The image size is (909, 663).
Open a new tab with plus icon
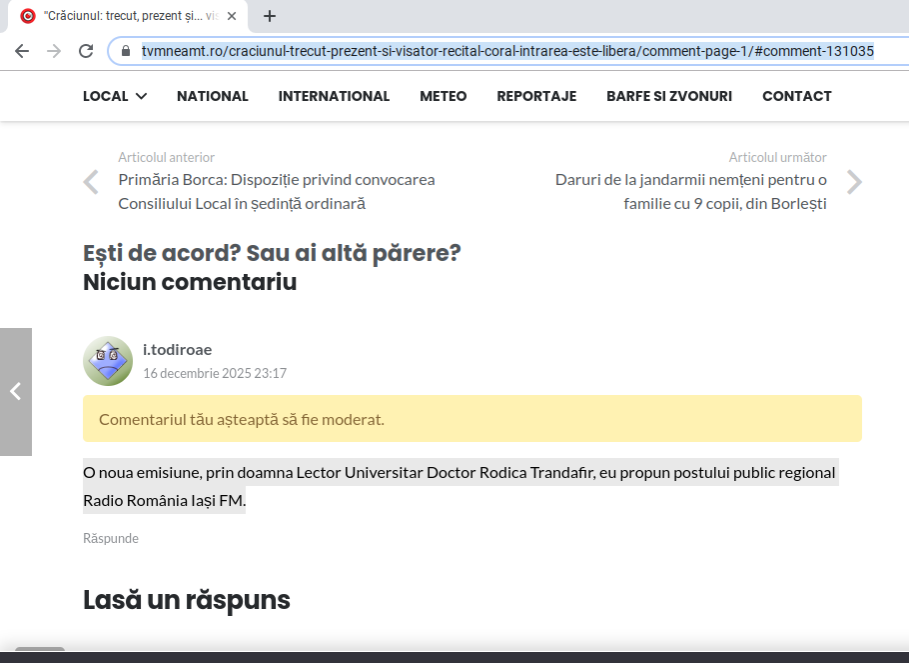click(x=269, y=16)
